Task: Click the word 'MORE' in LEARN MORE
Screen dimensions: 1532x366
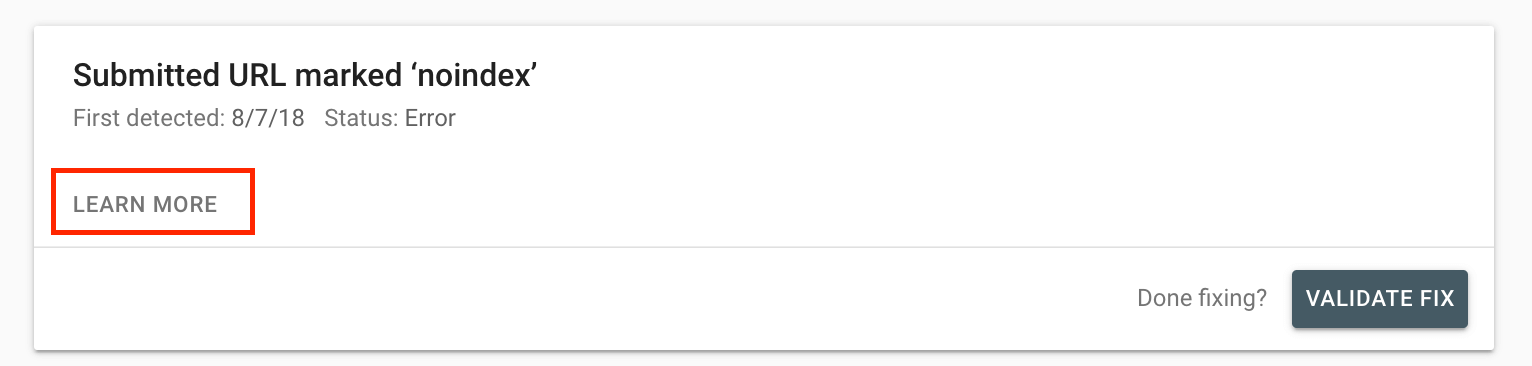Action: [x=185, y=204]
